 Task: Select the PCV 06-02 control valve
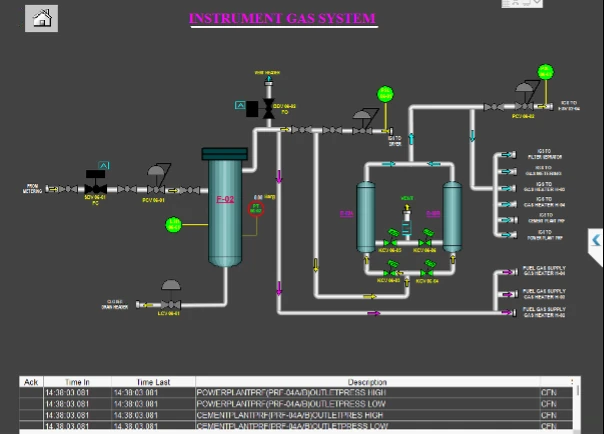pyautogui.click(x=525, y=96)
